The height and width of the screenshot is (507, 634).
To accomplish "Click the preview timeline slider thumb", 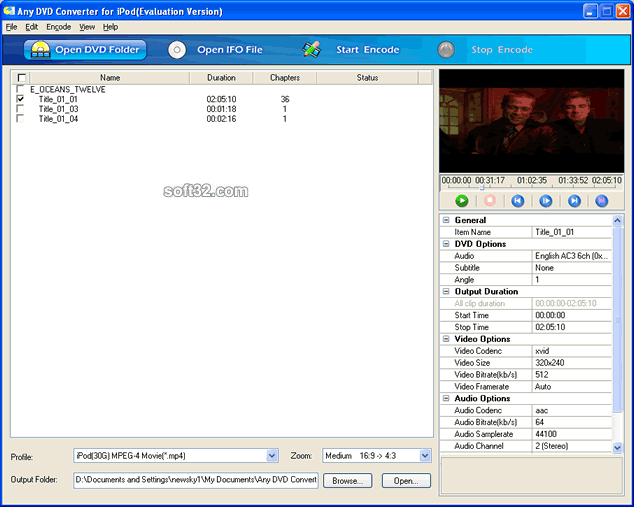I will tap(482, 187).
